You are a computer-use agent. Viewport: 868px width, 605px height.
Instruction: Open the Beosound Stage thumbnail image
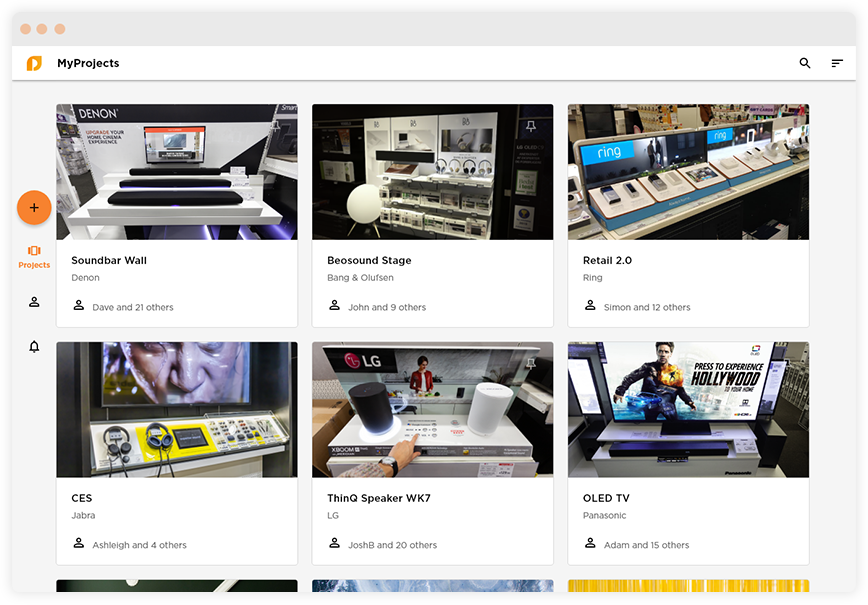point(432,172)
